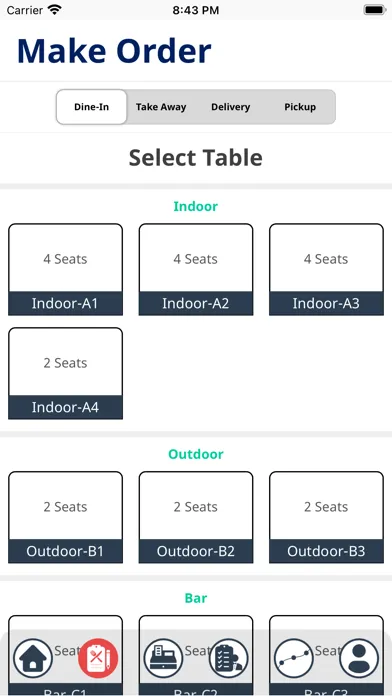Open the user profile icon
Image resolution: width=392 pixels, height=696 pixels.
tap(359, 658)
